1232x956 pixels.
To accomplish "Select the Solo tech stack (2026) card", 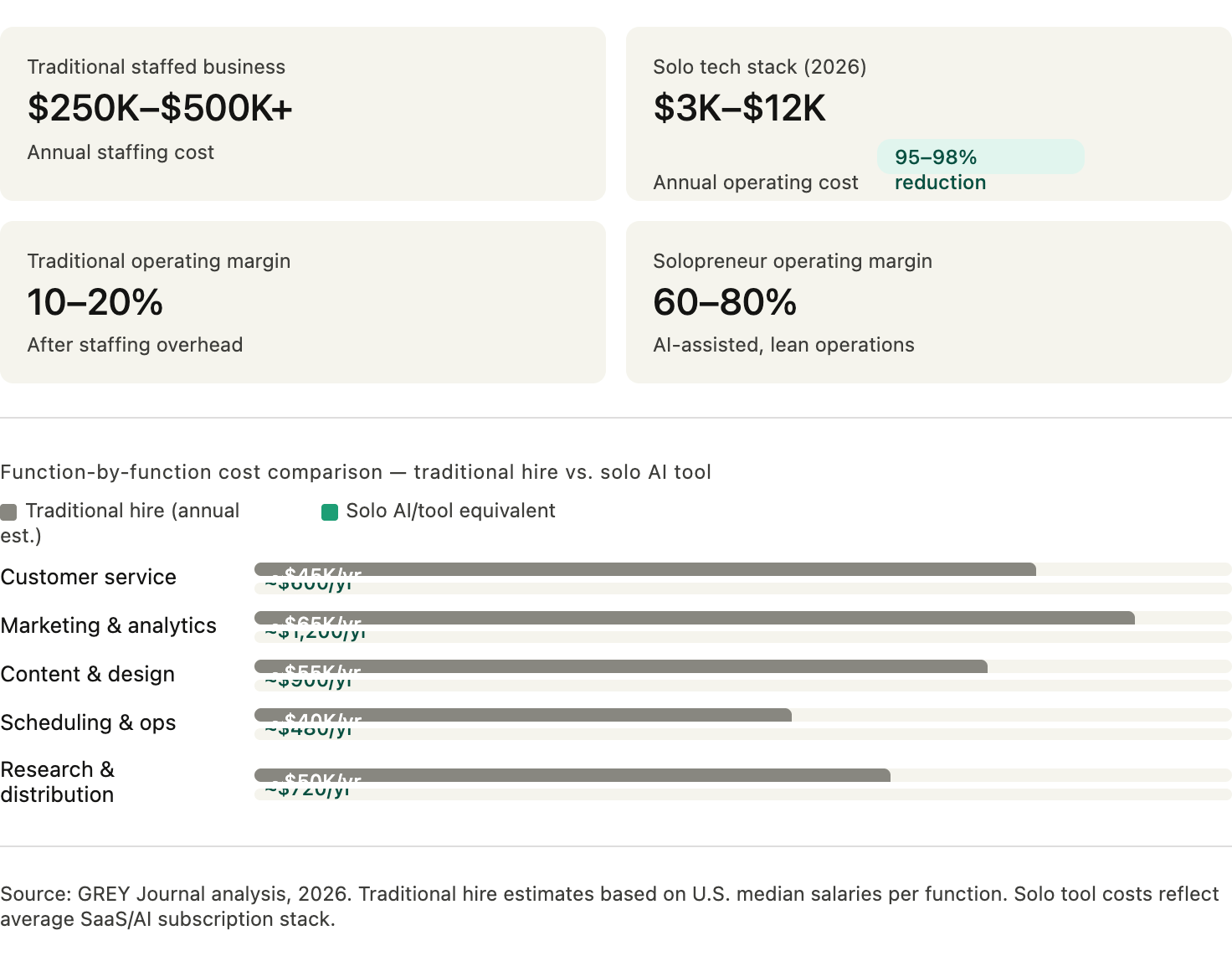I will 929,114.
